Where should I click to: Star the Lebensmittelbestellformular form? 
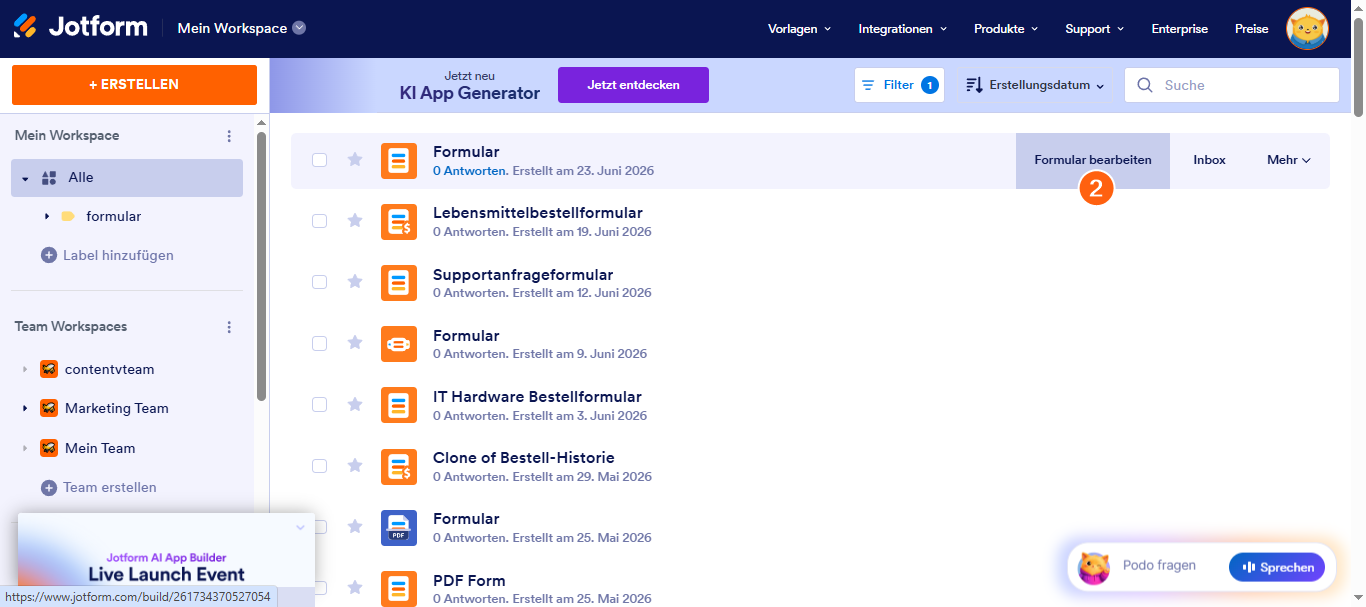click(x=355, y=221)
